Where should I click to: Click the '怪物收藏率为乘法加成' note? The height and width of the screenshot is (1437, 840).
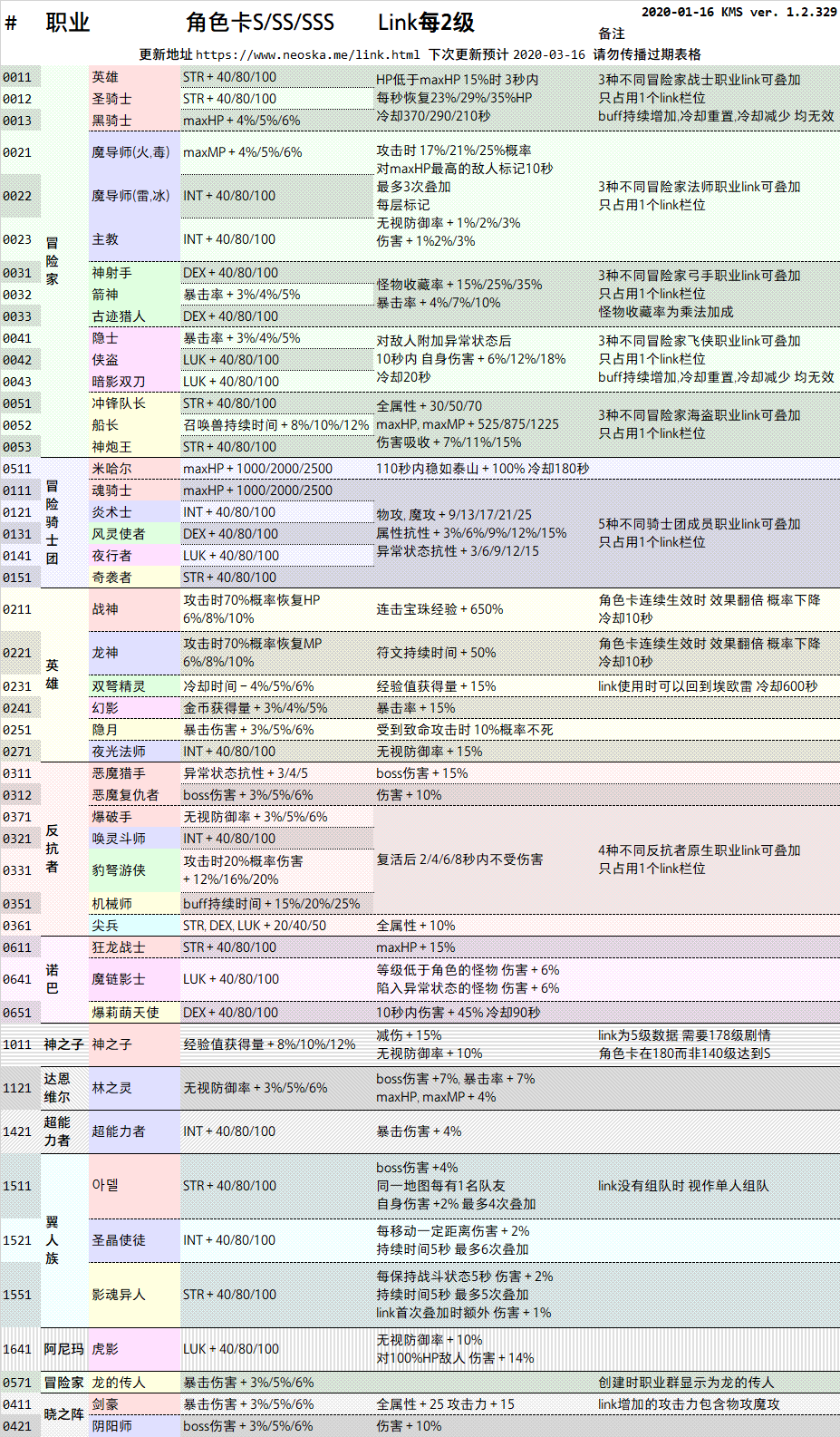tap(666, 312)
